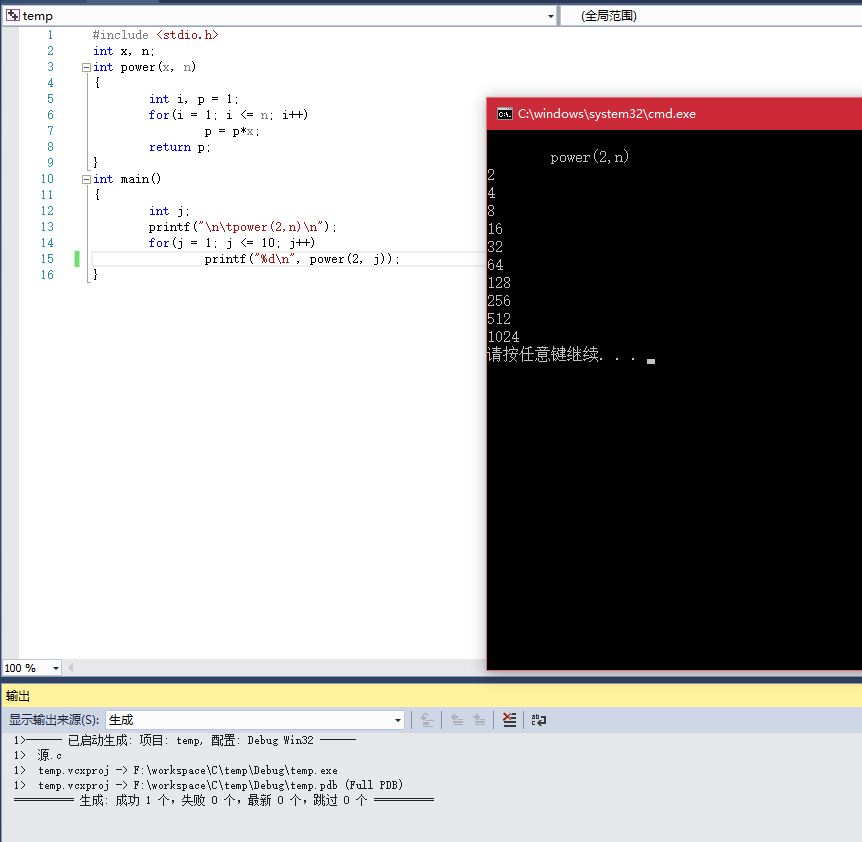Screen dimensions: 862x842
Task: Click the 'for(i = 1; i <= n; i++)' line
Action: (228, 115)
